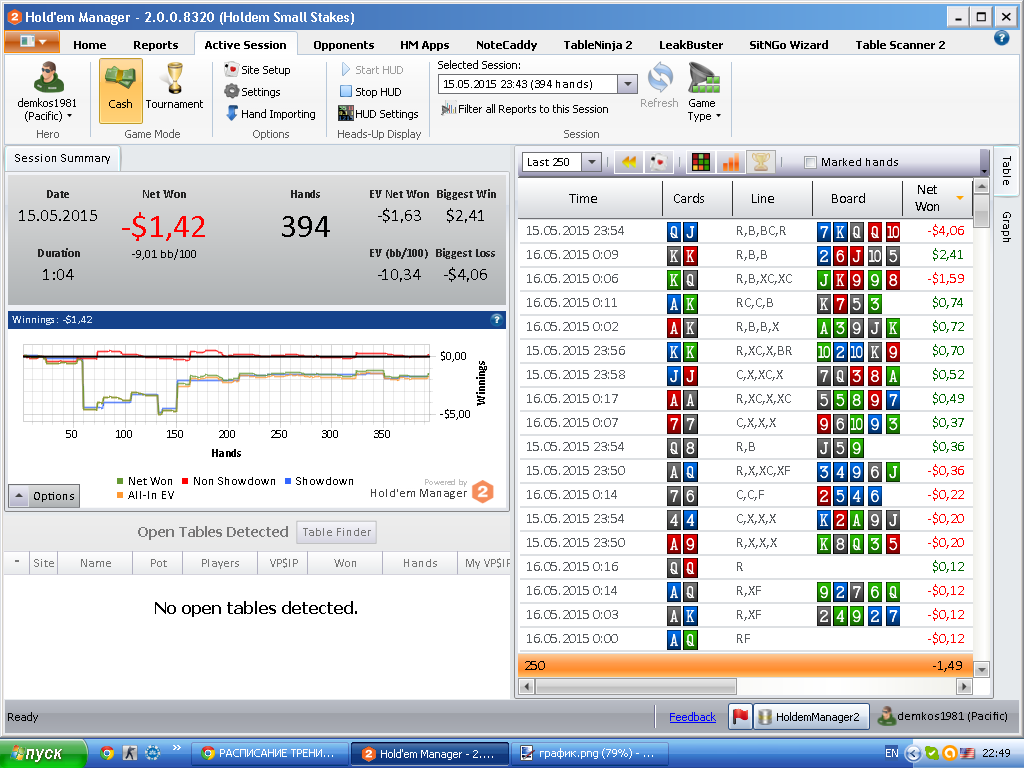Expand the graph Options panel
Screen dimensions: 1024x768
coord(44,496)
